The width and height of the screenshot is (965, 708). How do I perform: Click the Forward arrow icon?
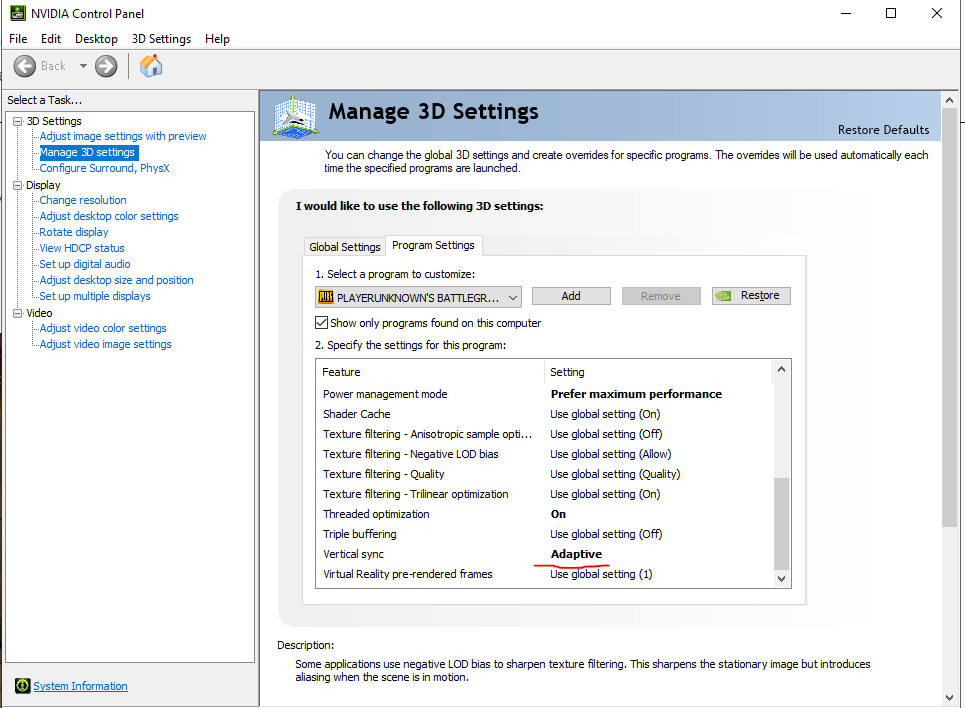(x=106, y=66)
